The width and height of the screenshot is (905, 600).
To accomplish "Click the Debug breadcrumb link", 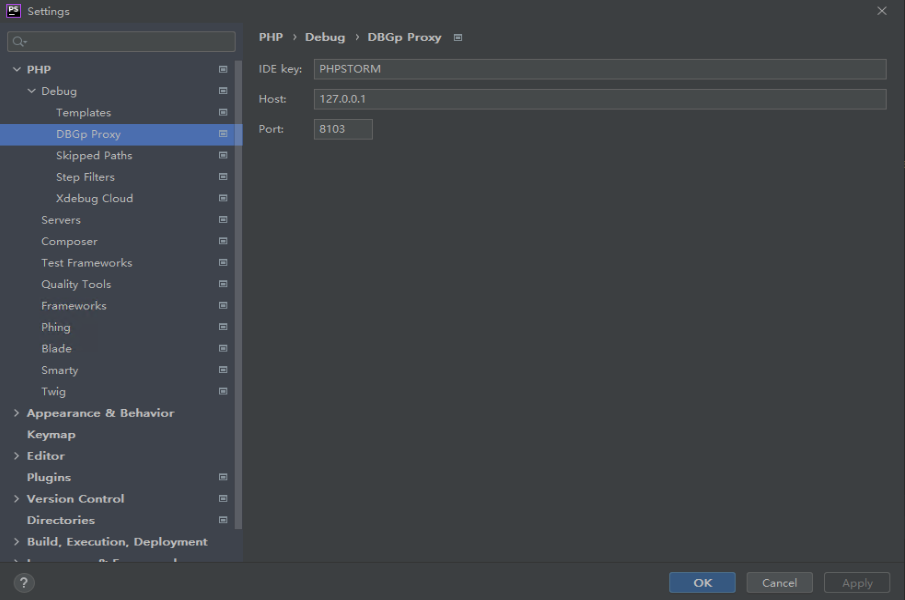I will 325,37.
